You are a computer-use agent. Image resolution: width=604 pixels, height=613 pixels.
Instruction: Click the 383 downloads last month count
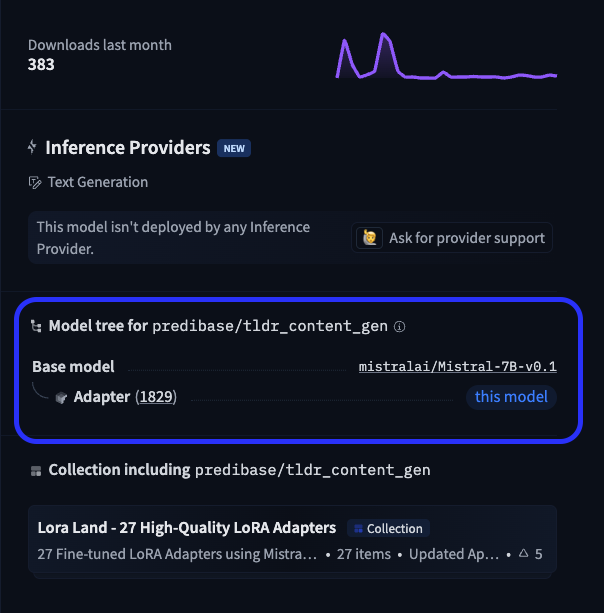coord(41,65)
